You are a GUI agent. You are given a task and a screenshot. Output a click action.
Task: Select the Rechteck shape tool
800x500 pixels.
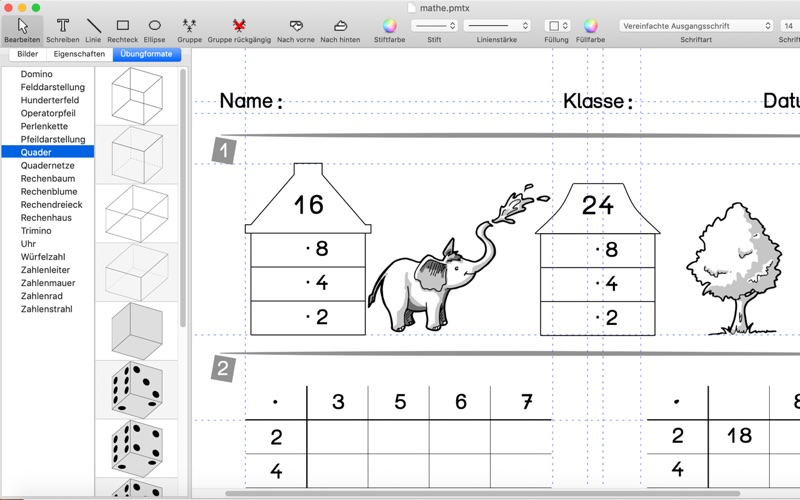[122, 30]
